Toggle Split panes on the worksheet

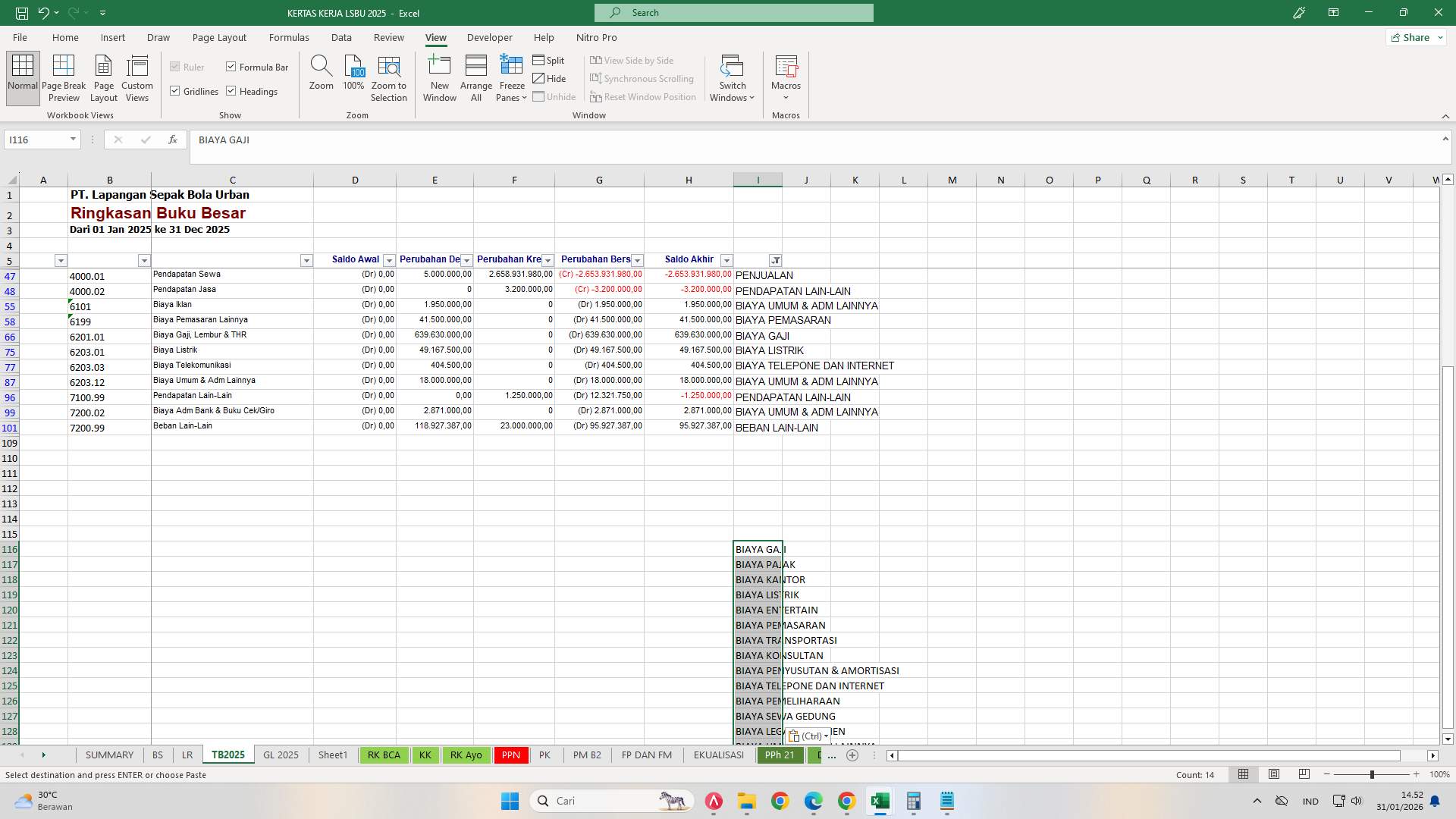tap(549, 60)
